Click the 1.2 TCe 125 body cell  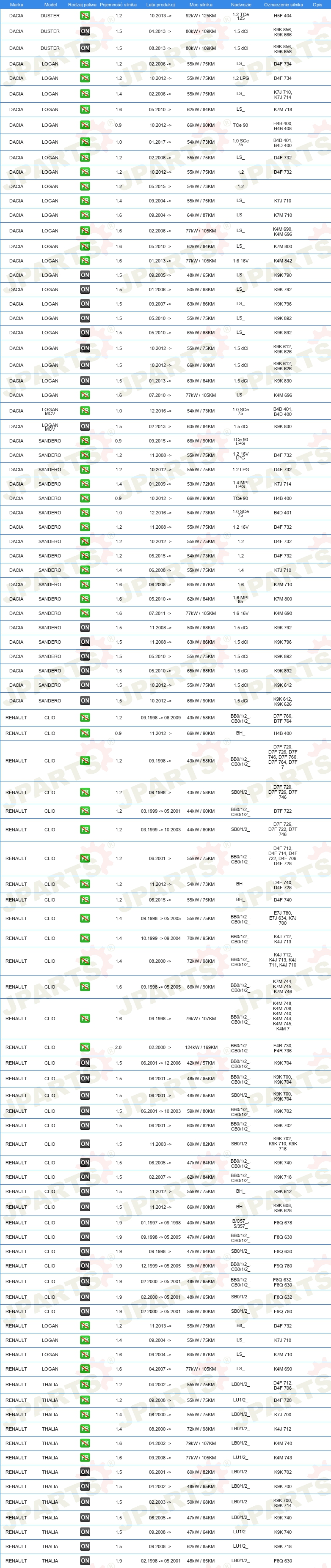pos(240,16)
